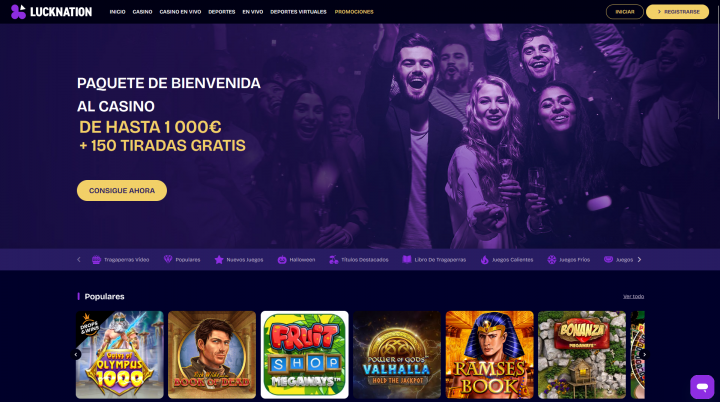Screen dimensions: 720x402
Task: Open Deportes Virtuales in the navigation
Action: (298, 12)
